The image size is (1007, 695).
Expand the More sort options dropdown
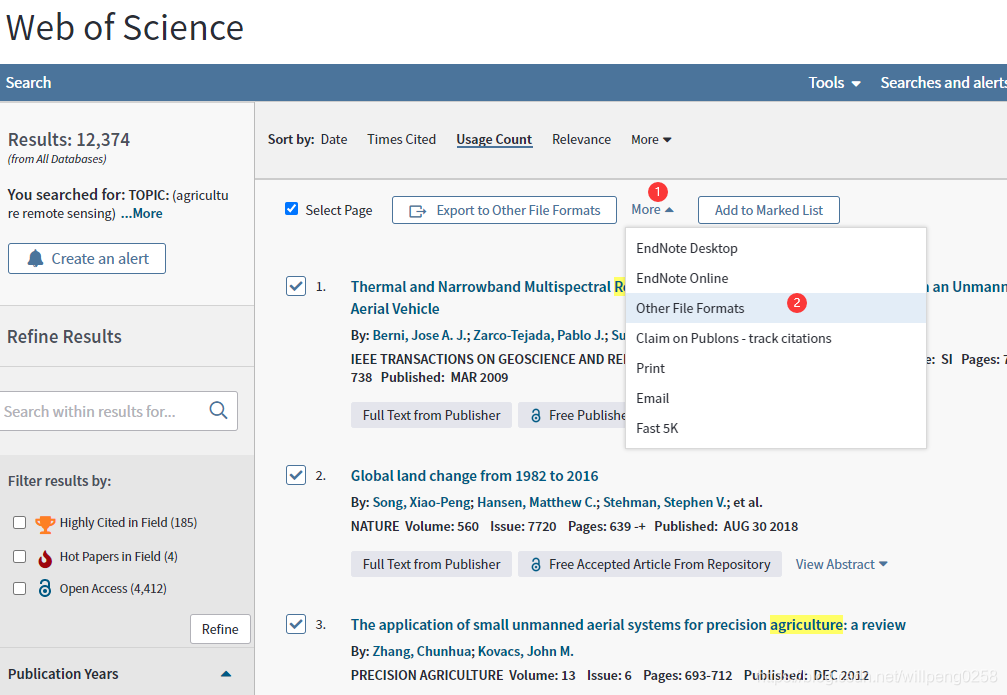click(x=651, y=139)
